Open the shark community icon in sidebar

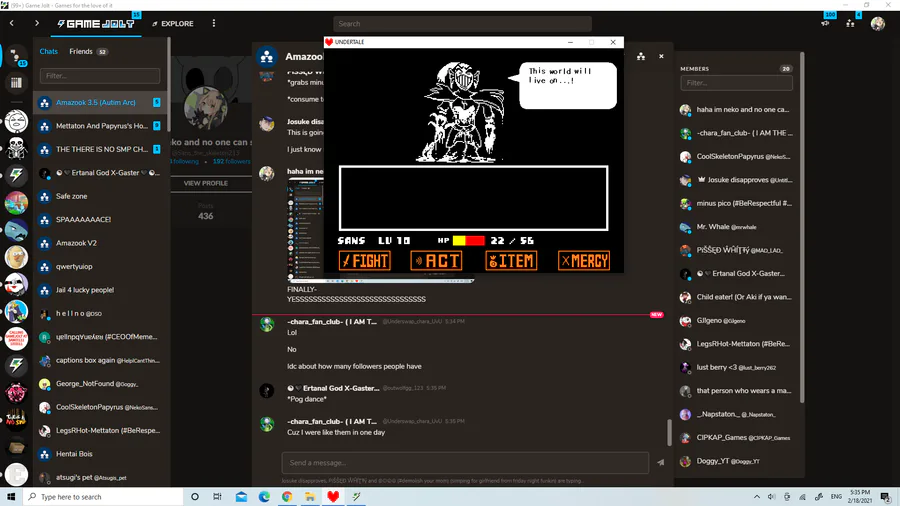(x=16, y=229)
